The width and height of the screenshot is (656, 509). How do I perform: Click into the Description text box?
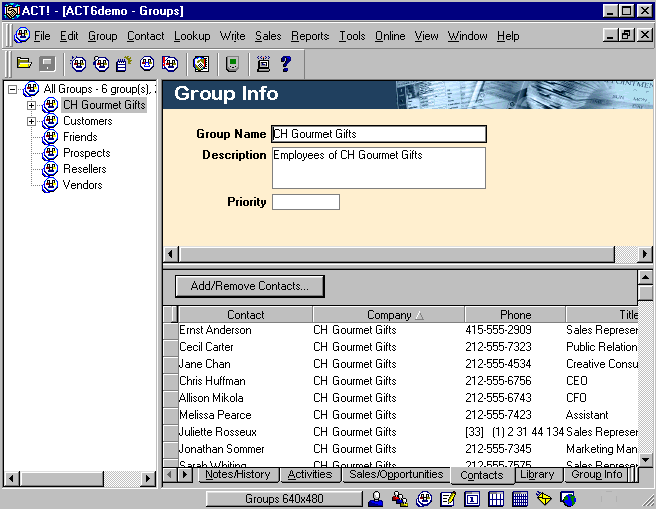click(x=379, y=168)
